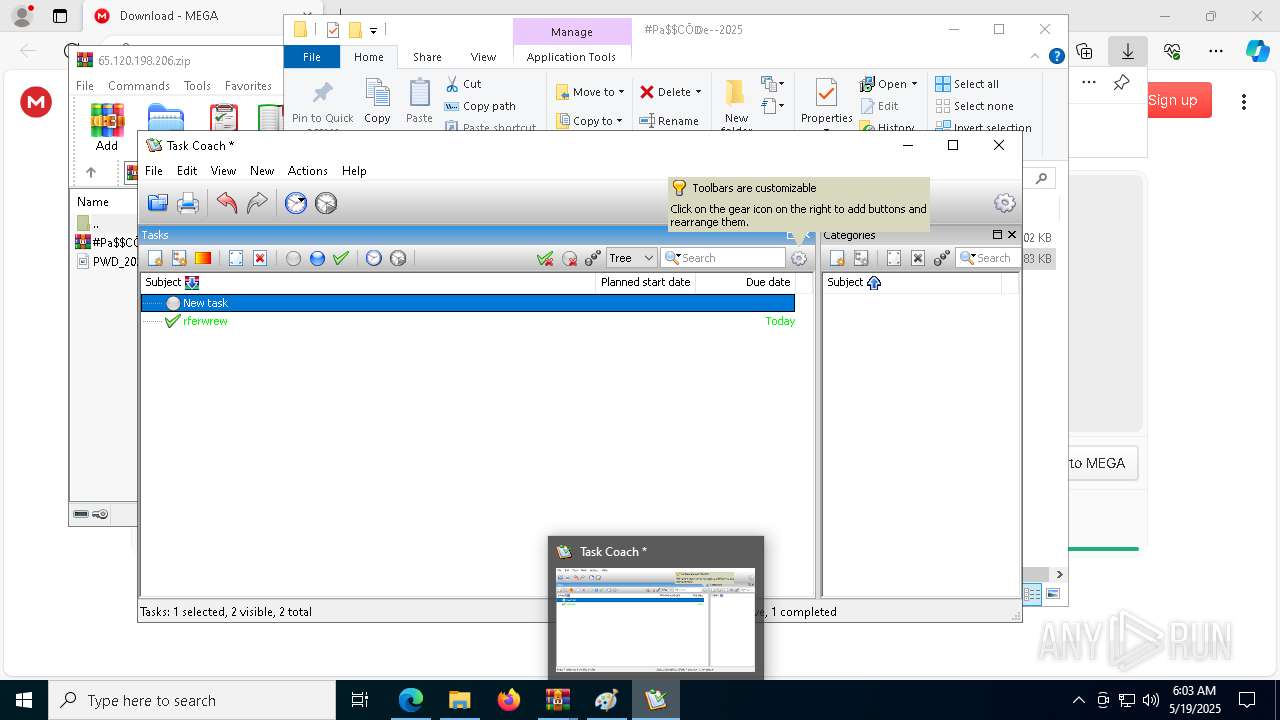Click the New subtask icon in Tasks toolbar
Image resolution: width=1280 pixels, height=720 pixels.
tap(179, 258)
